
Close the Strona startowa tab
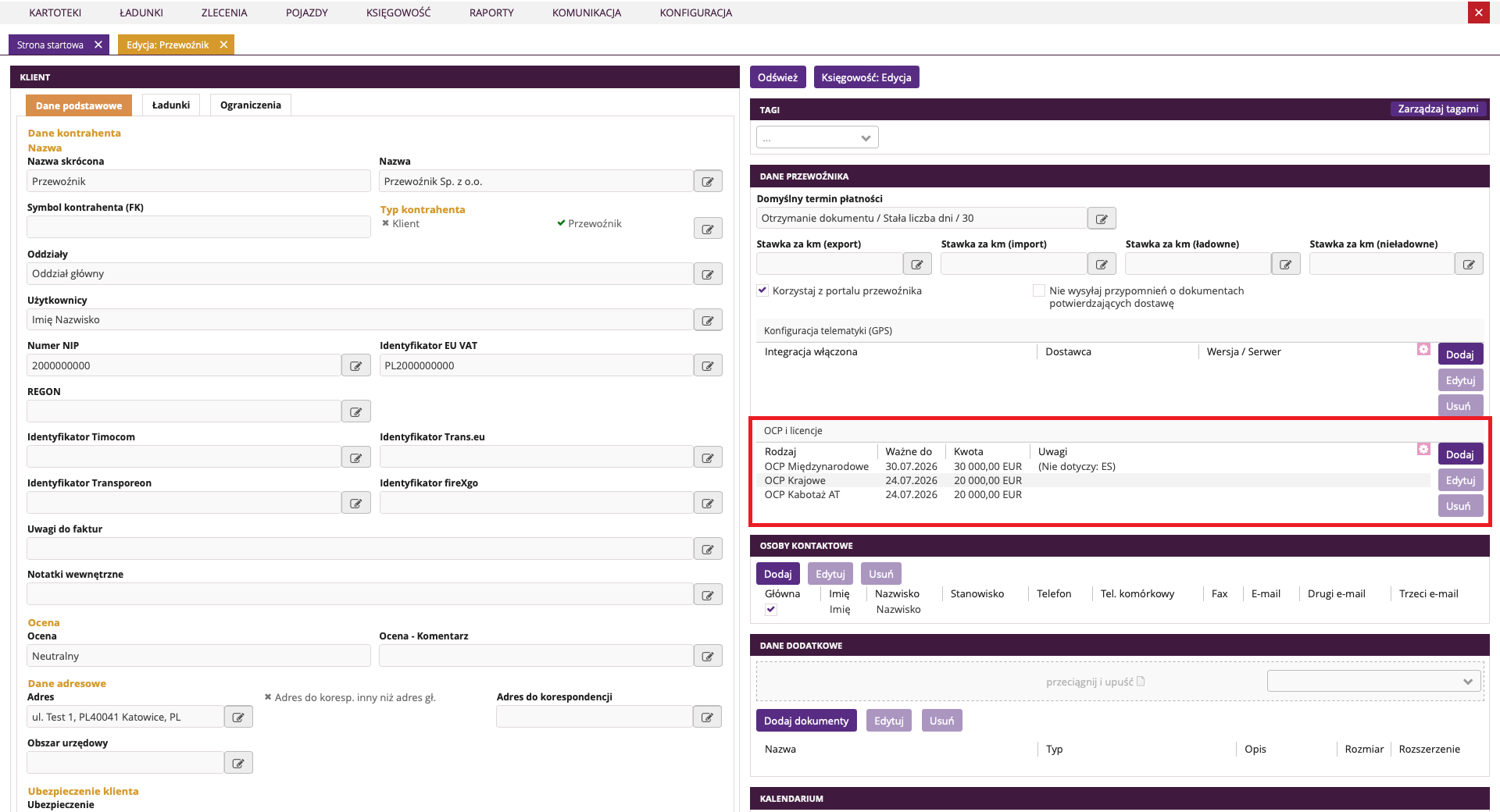click(98, 45)
